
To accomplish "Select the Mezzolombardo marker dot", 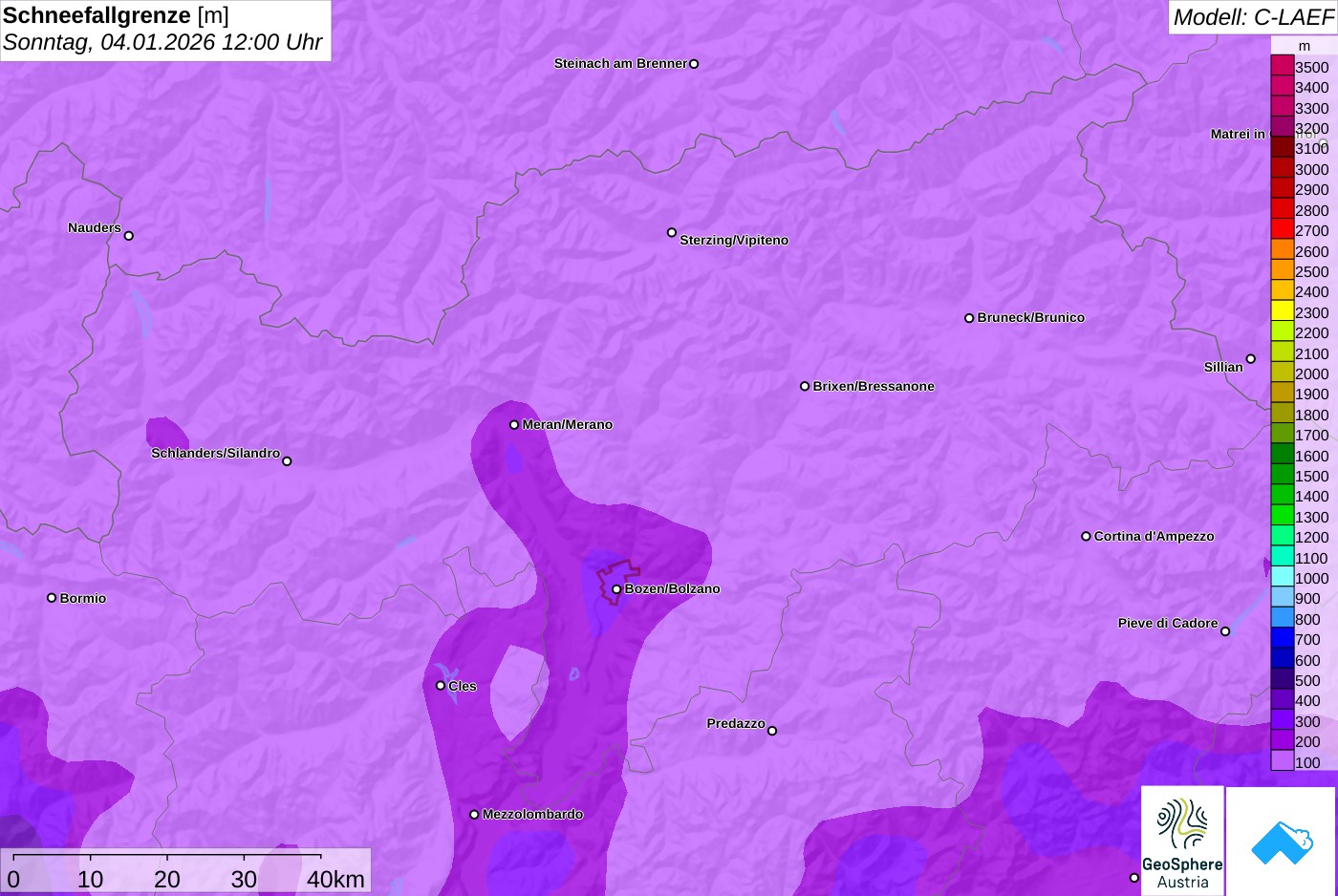I will coord(474,815).
